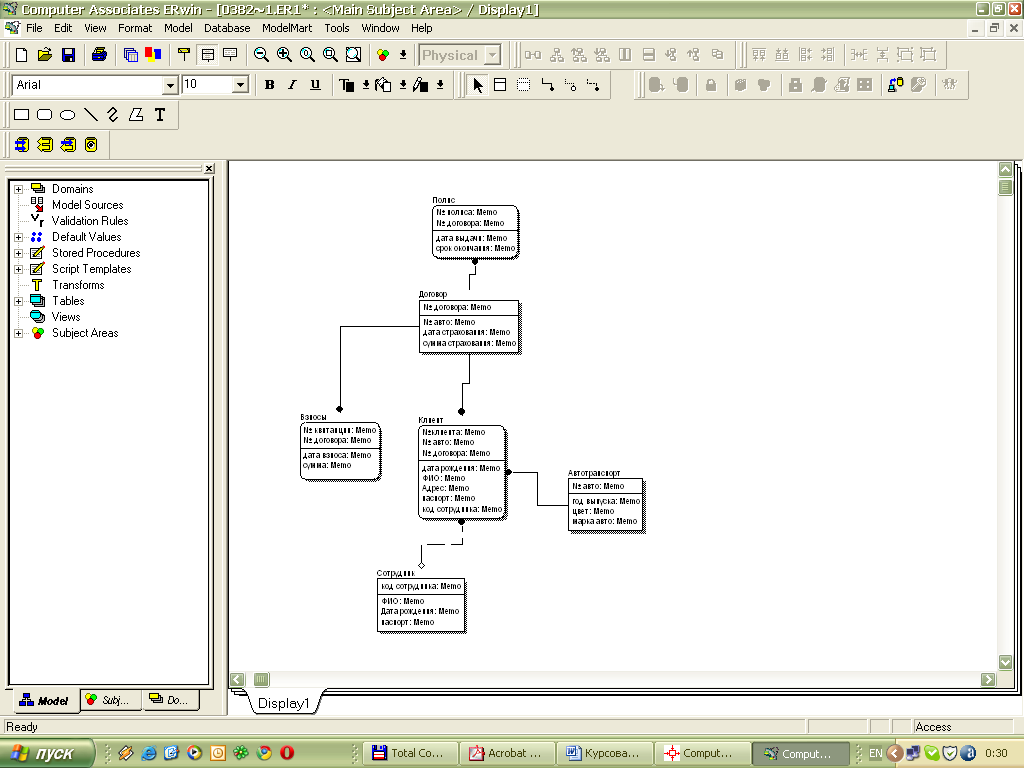1024x768 pixels.
Task: Open the Tools menu
Action: [336, 28]
